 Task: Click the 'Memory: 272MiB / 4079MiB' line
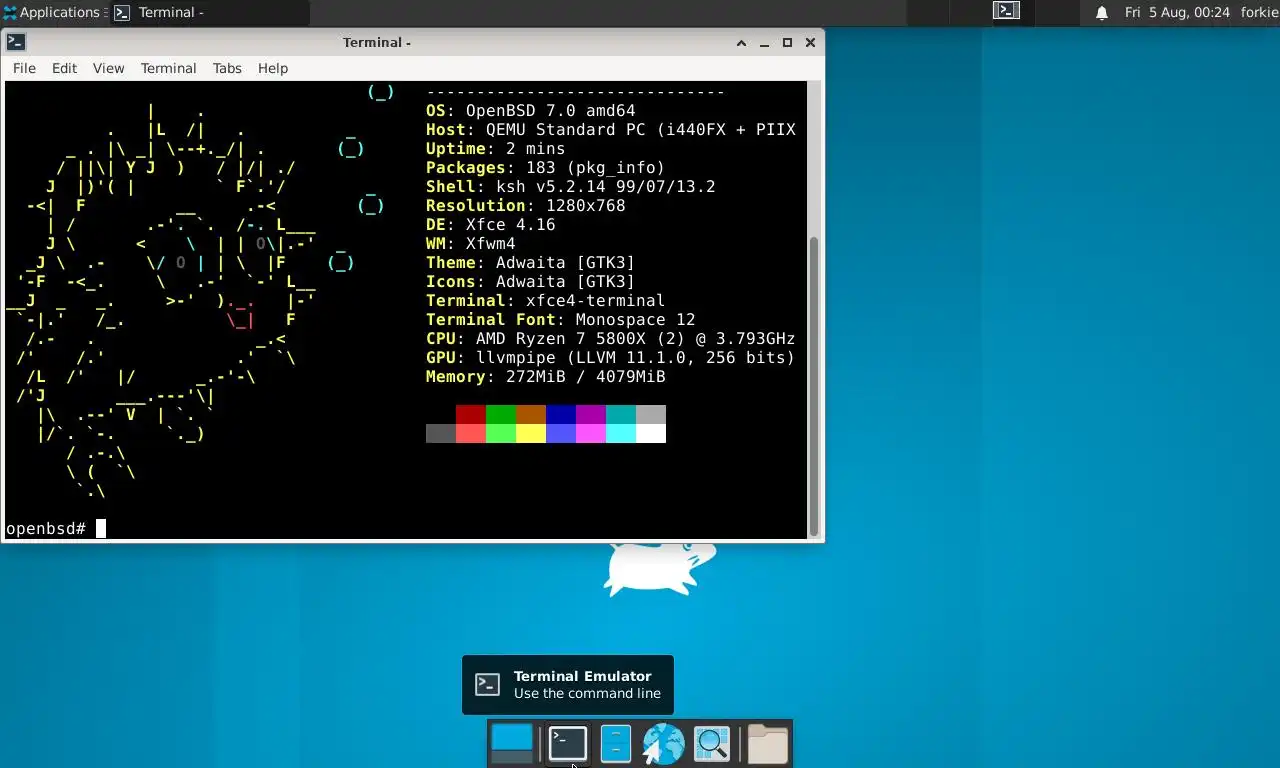(x=546, y=377)
